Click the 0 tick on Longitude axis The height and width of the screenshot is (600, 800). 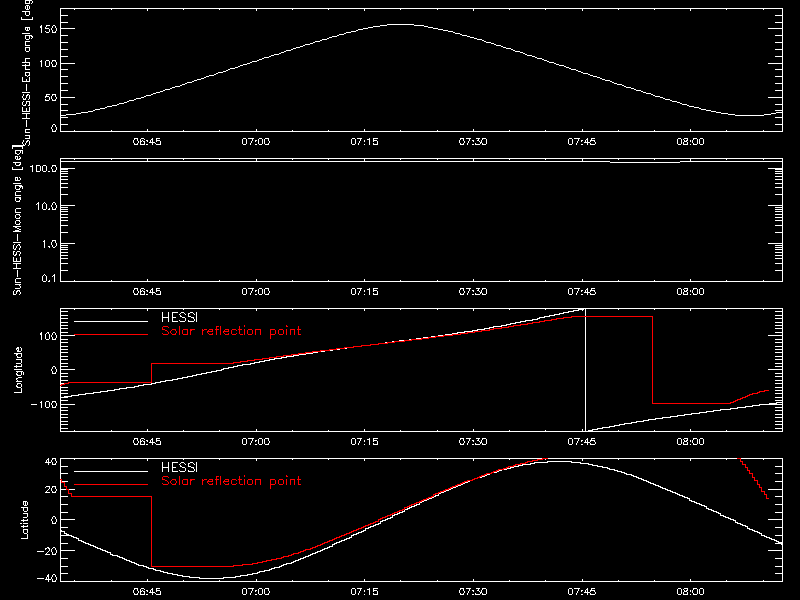pyautogui.click(x=54, y=370)
